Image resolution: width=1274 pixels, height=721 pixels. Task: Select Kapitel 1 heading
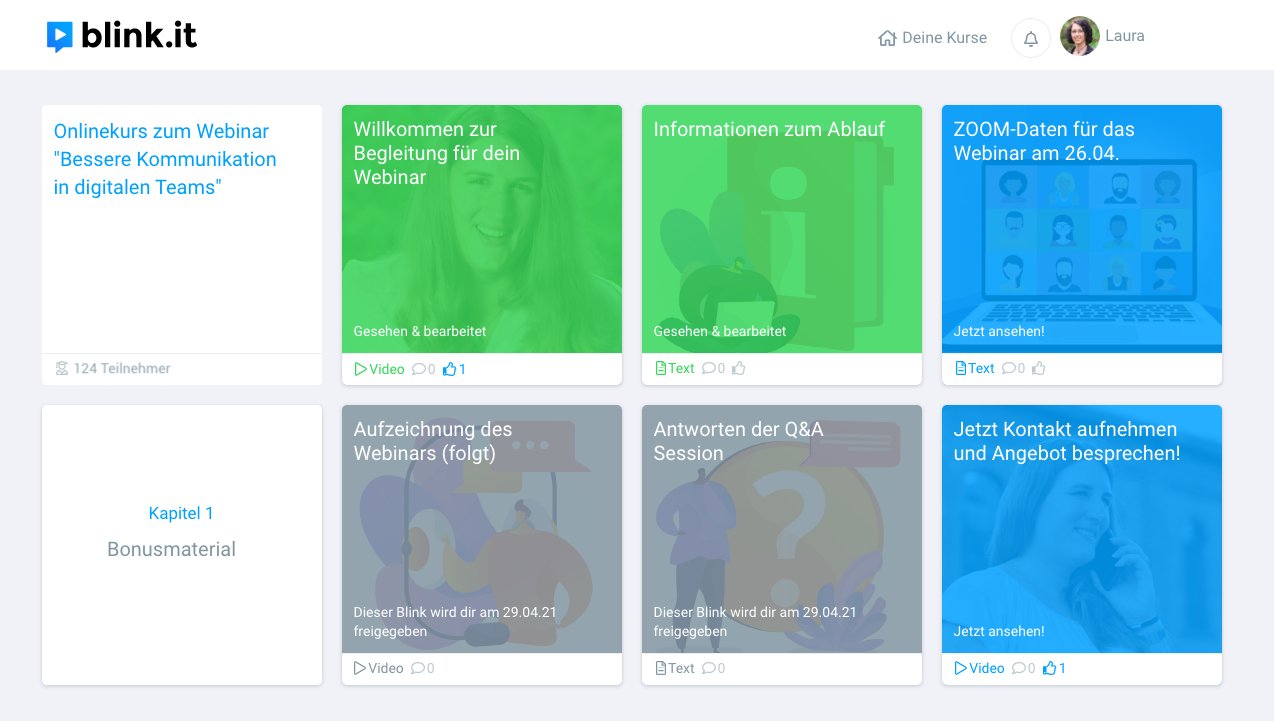(181, 513)
